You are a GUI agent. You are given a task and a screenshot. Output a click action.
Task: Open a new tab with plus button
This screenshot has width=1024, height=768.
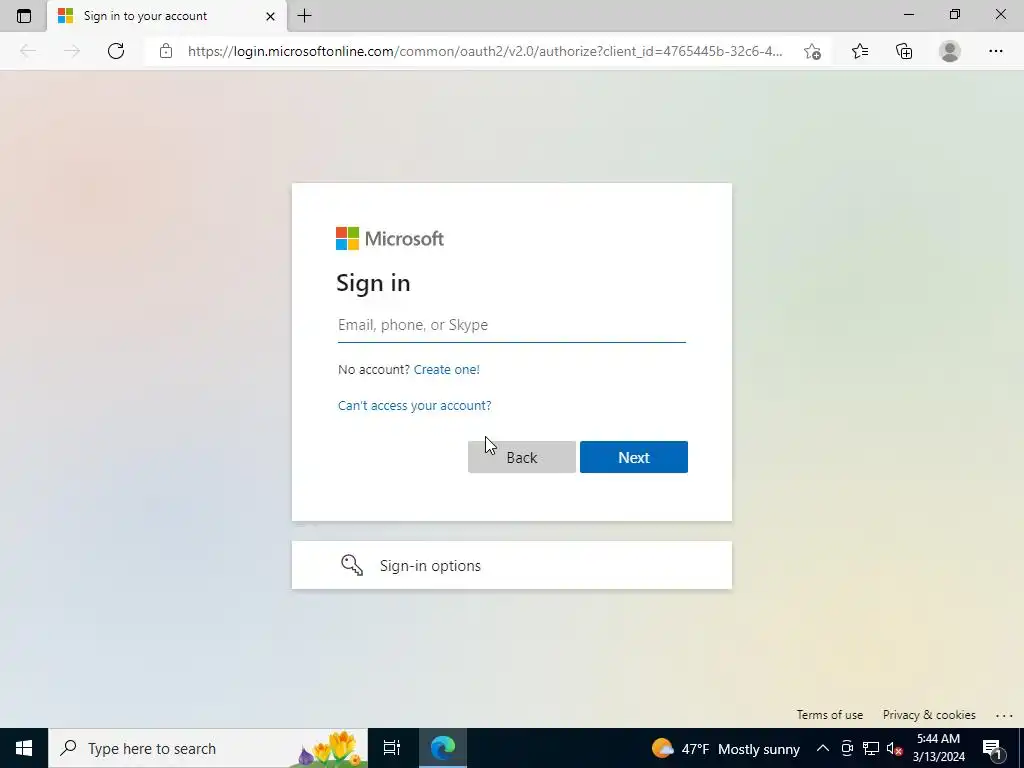[x=304, y=16]
